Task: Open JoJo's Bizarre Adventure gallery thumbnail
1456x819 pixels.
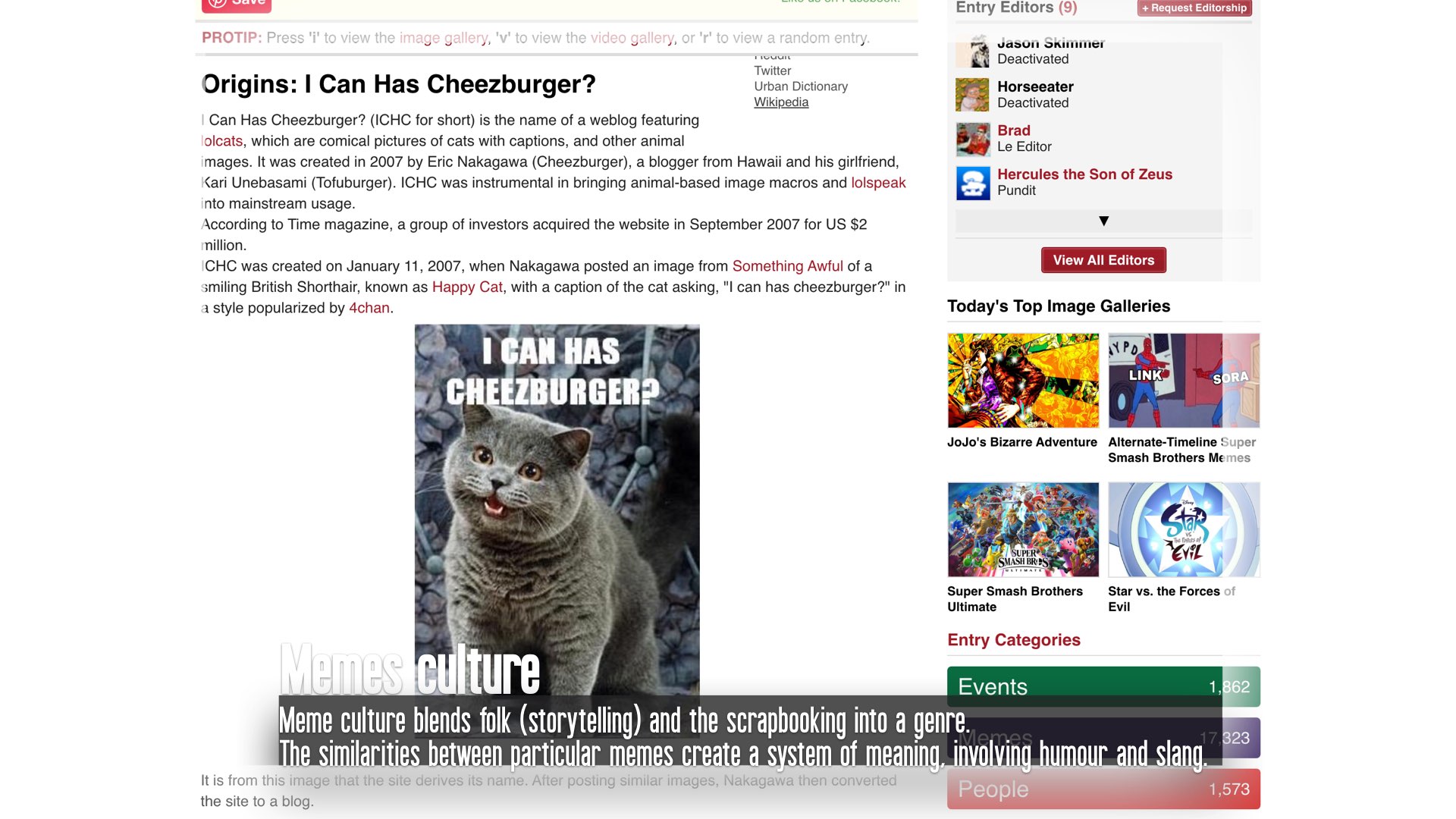Action: 1023,380
